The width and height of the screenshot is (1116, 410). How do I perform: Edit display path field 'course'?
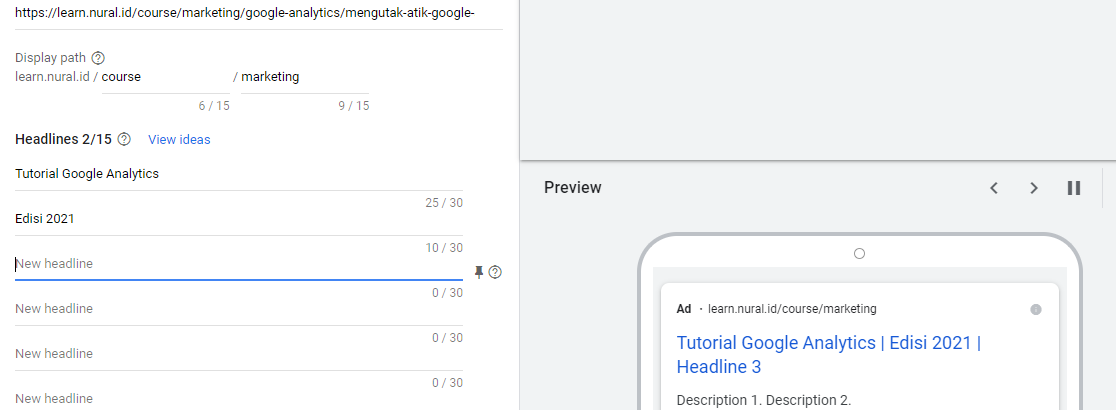[x=166, y=77]
